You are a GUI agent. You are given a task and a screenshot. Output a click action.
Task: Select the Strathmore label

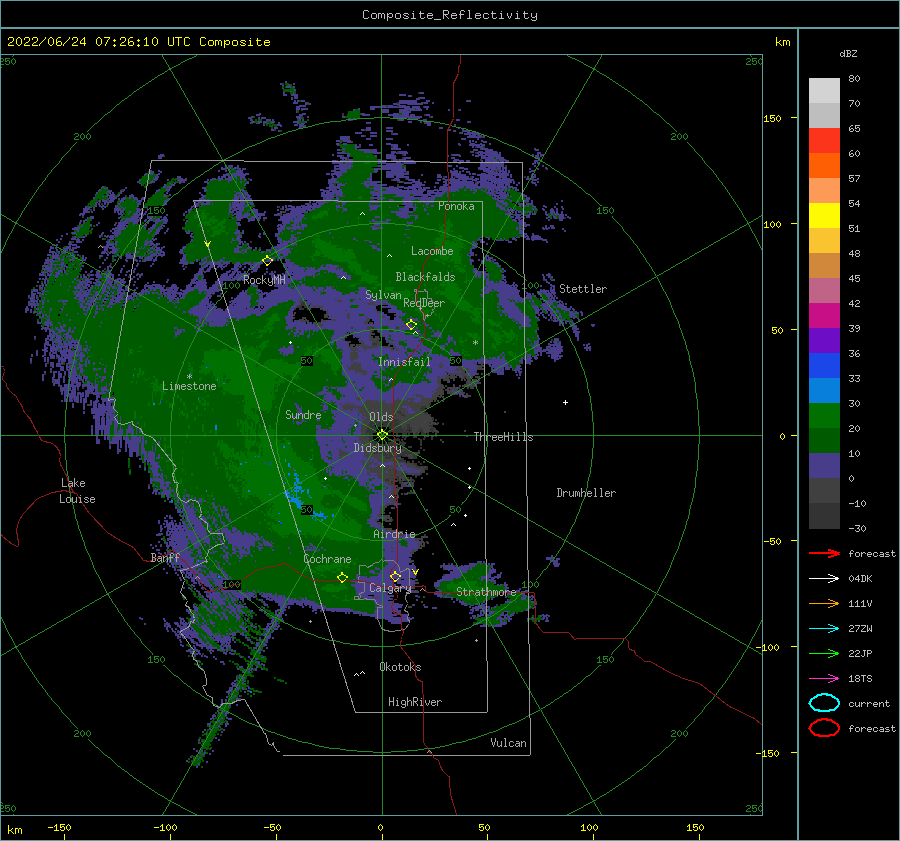tap(486, 592)
